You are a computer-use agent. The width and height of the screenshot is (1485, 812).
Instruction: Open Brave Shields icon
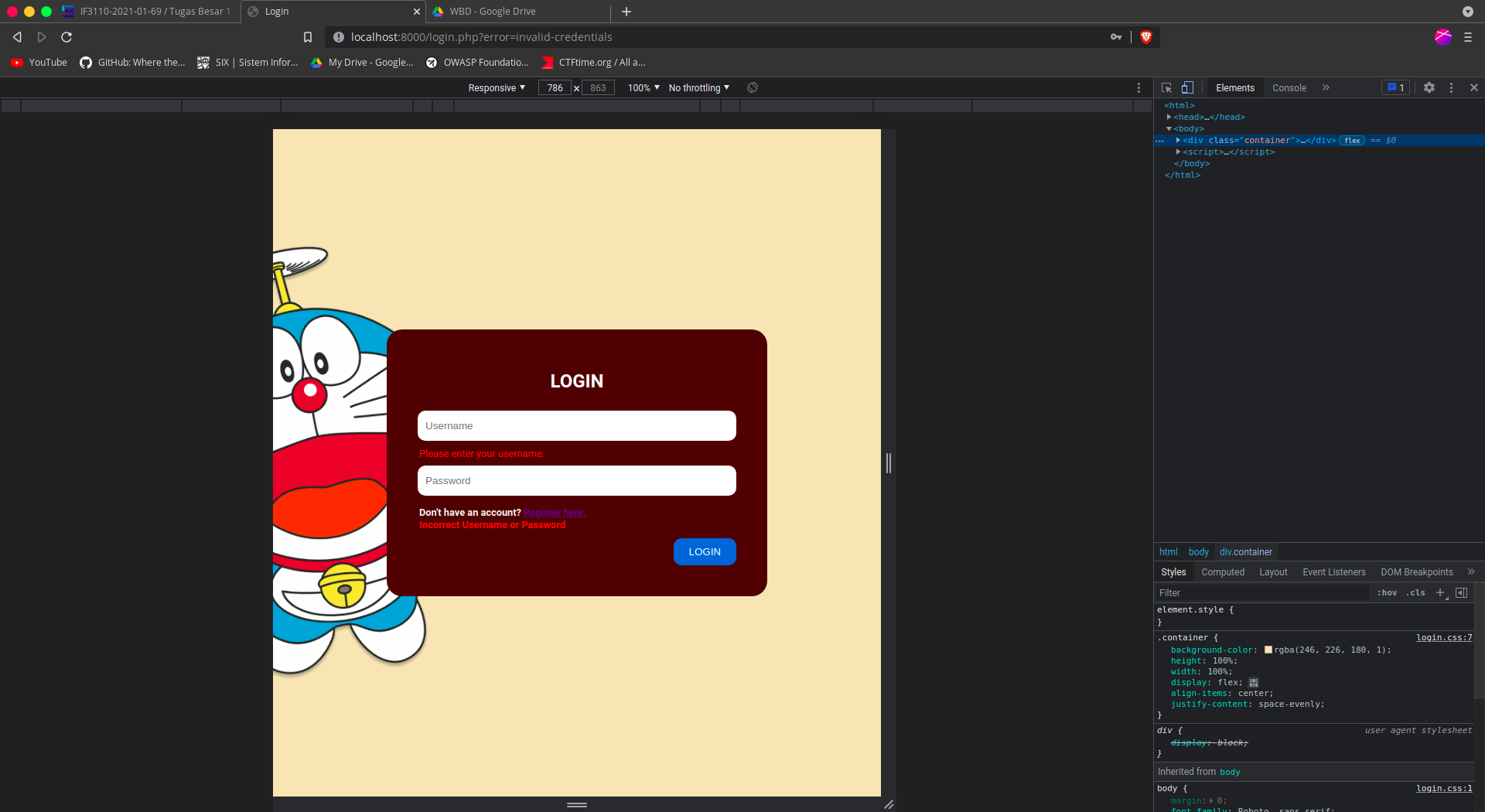[1146, 37]
